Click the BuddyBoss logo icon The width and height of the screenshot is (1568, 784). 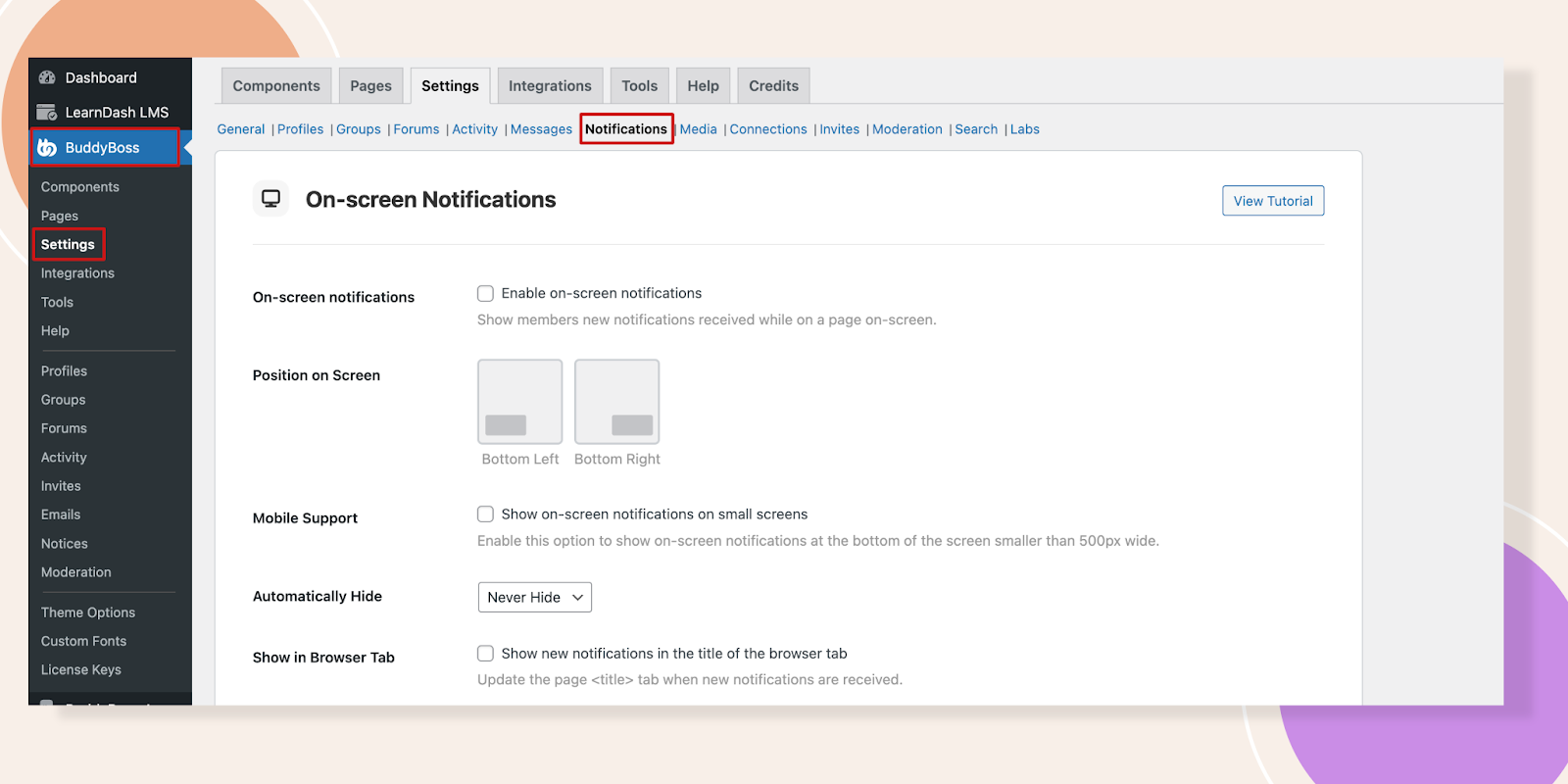click(x=47, y=148)
